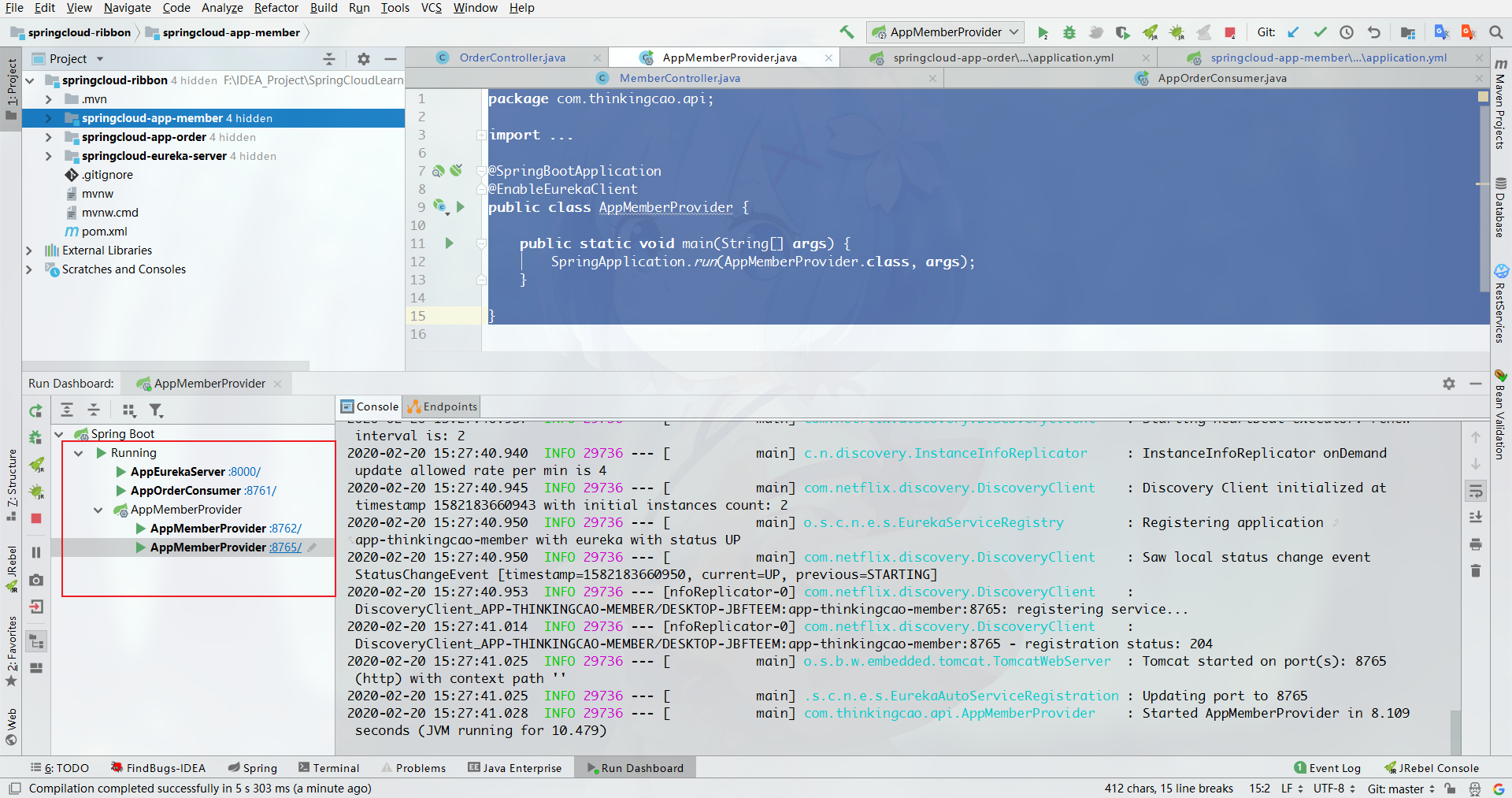Click Git update project arrow icon
The width and height of the screenshot is (1512, 798).
click(1293, 32)
